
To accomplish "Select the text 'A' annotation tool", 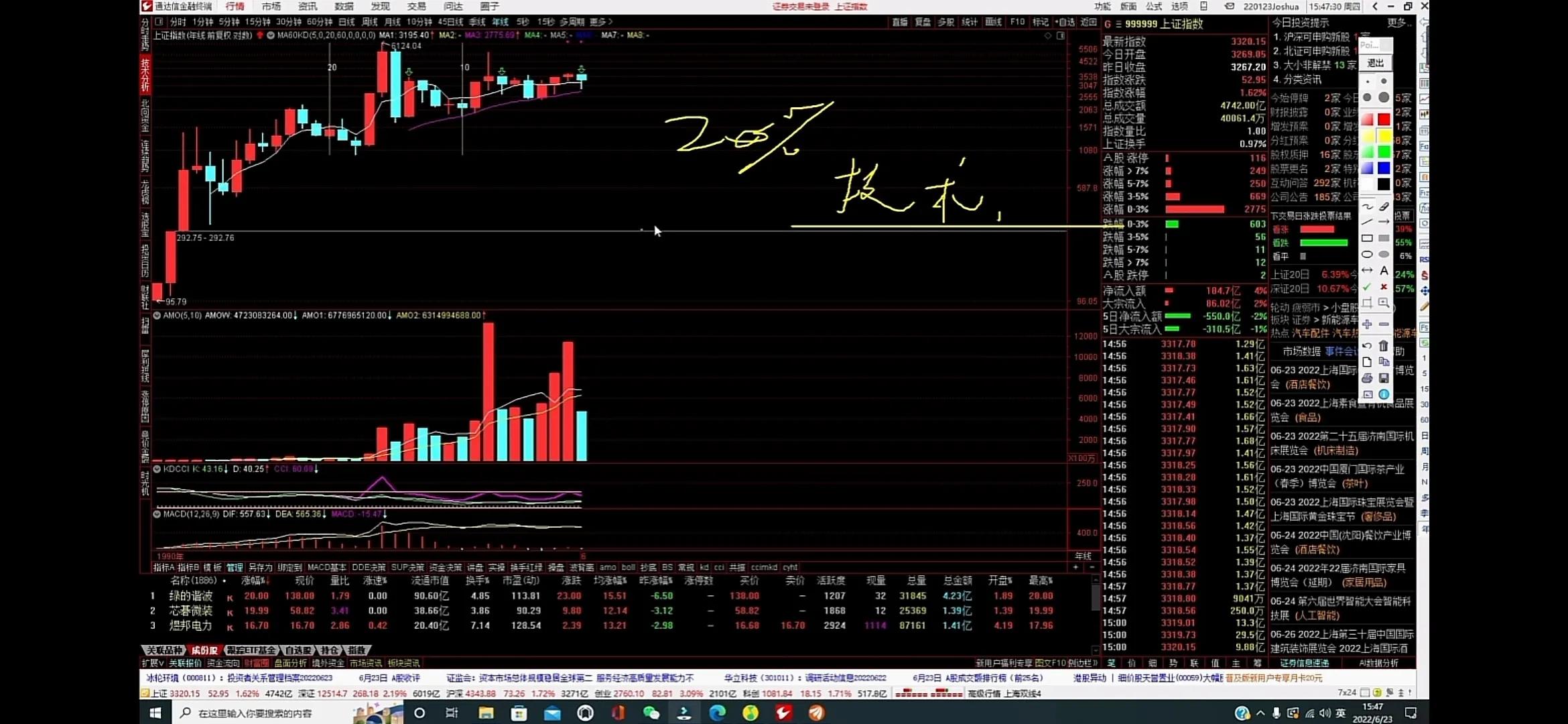I will (x=1384, y=270).
